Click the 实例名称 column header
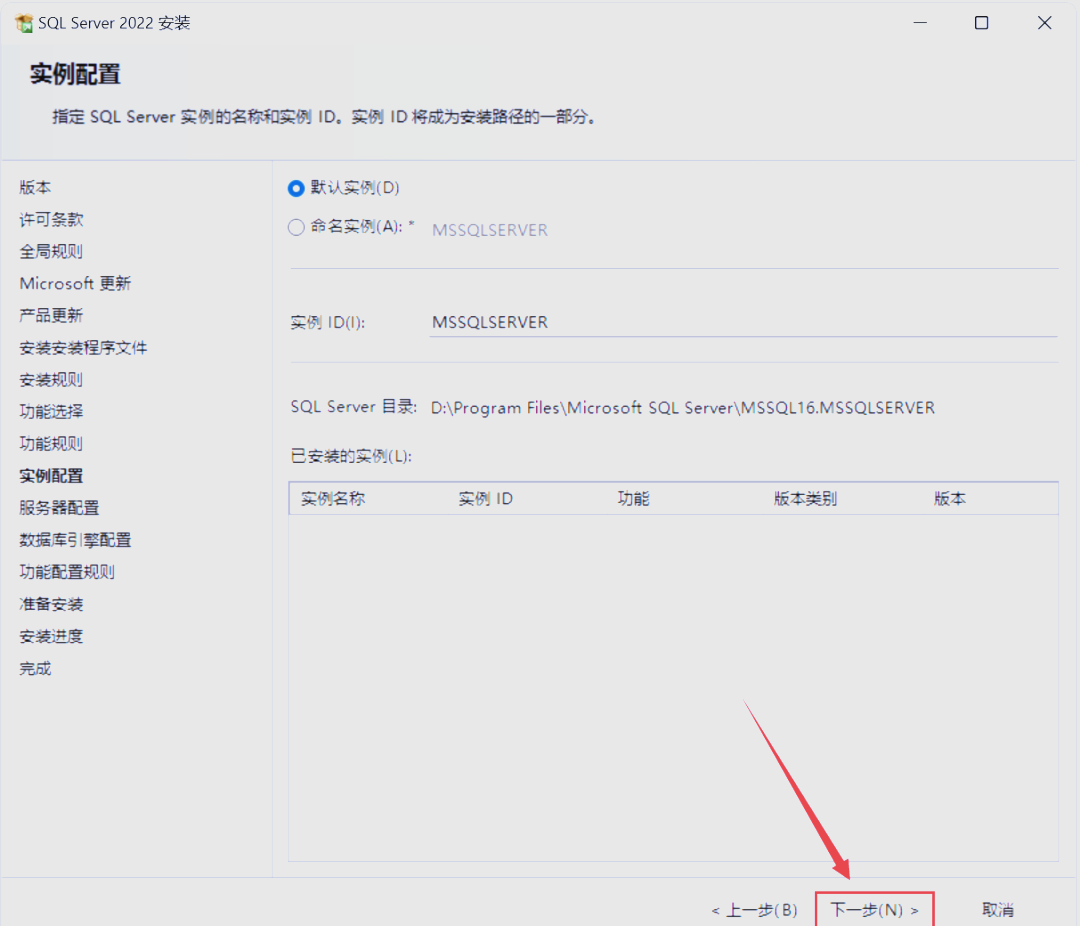This screenshot has height=926, width=1080. 333,499
